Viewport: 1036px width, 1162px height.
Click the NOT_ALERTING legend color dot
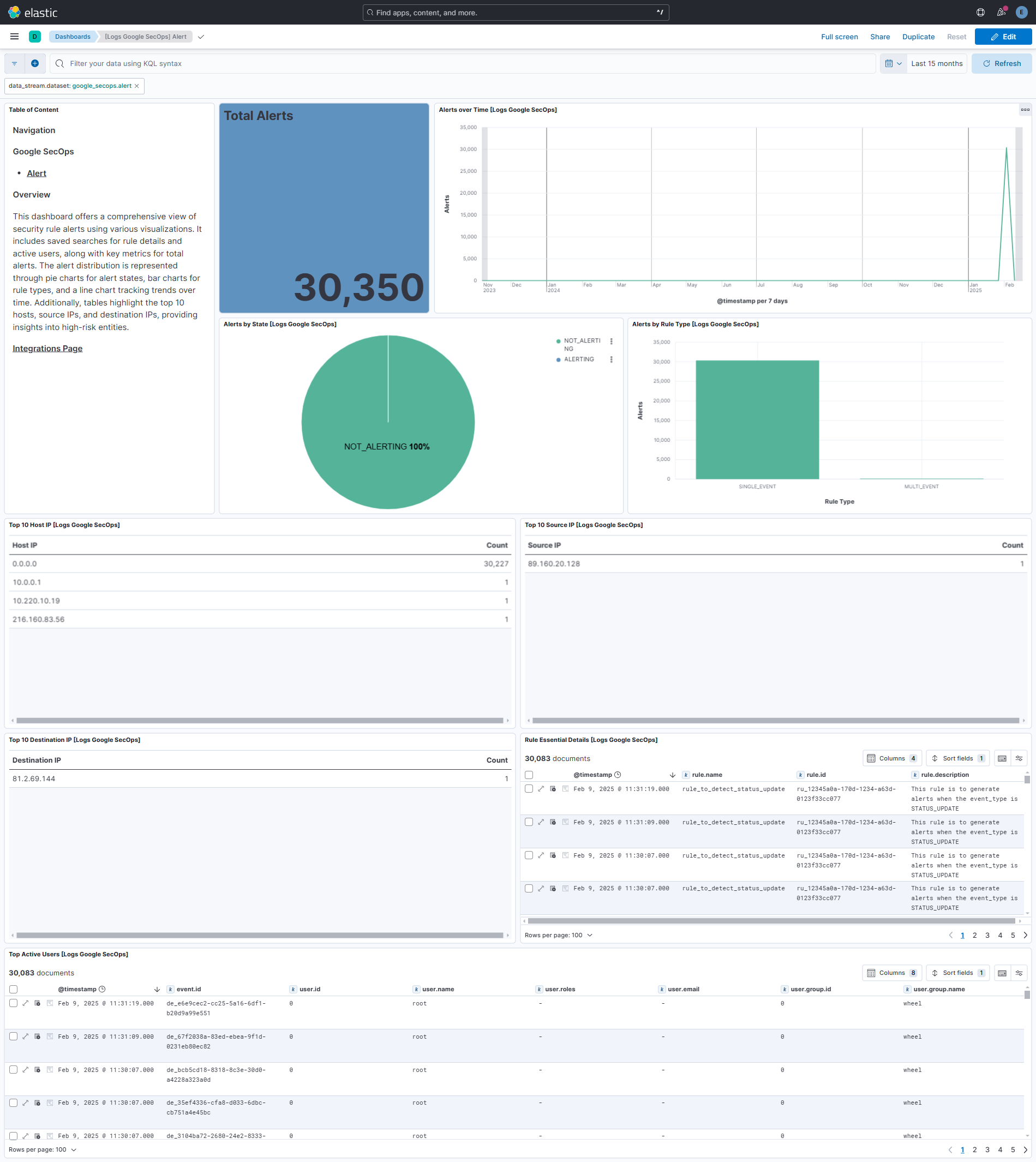point(558,341)
